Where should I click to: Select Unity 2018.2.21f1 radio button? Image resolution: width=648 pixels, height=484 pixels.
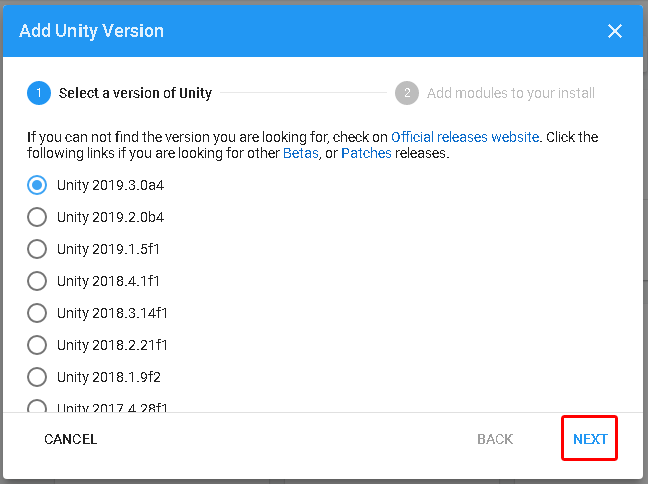coord(37,345)
